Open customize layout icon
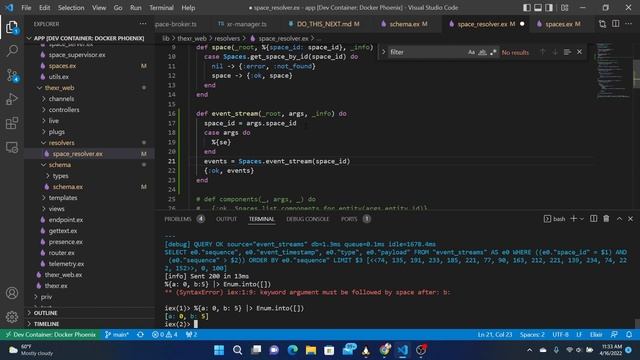Image resolution: width=640 pixels, height=360 pixels. (564, 8)
